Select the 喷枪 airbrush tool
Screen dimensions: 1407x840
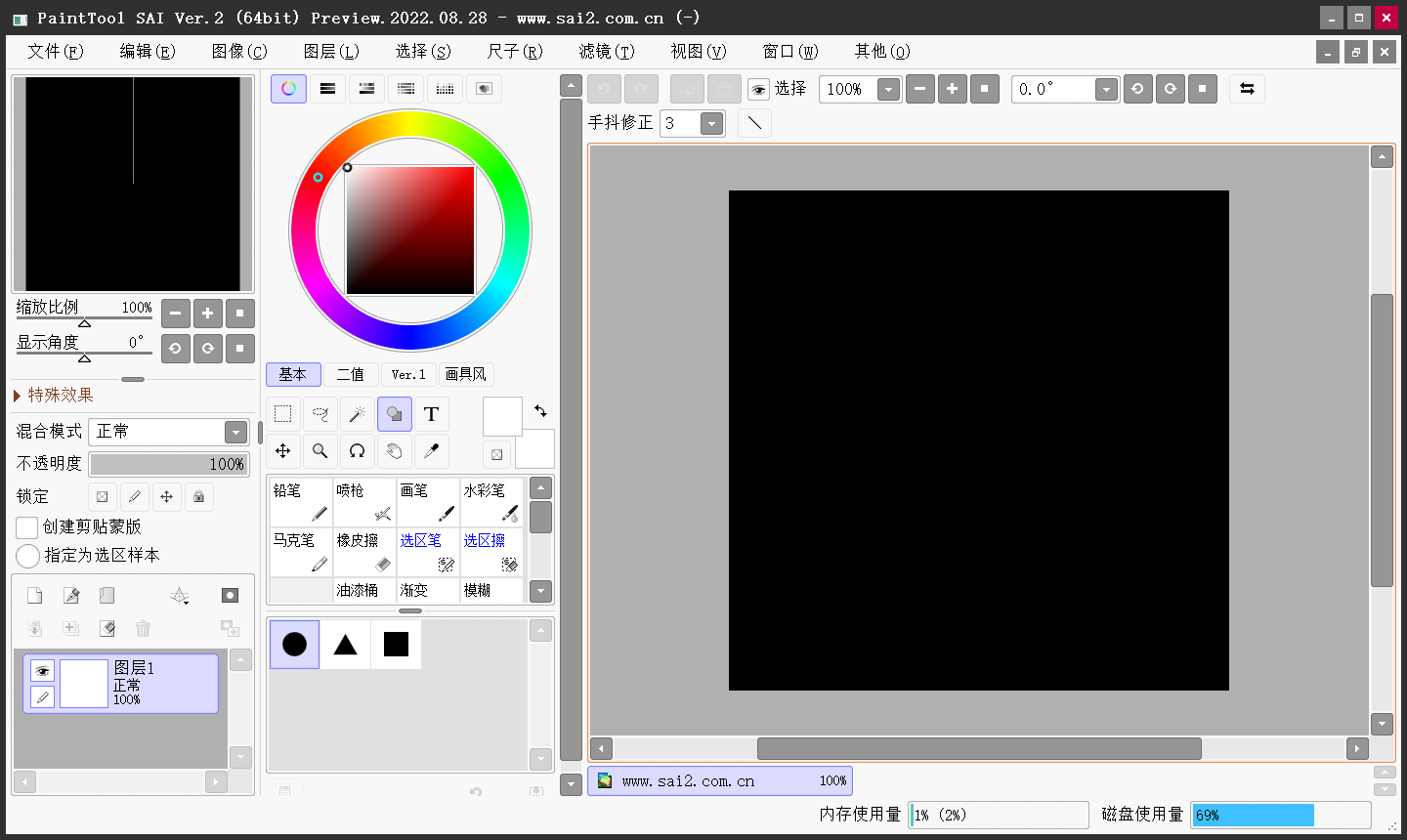point(363,502)
